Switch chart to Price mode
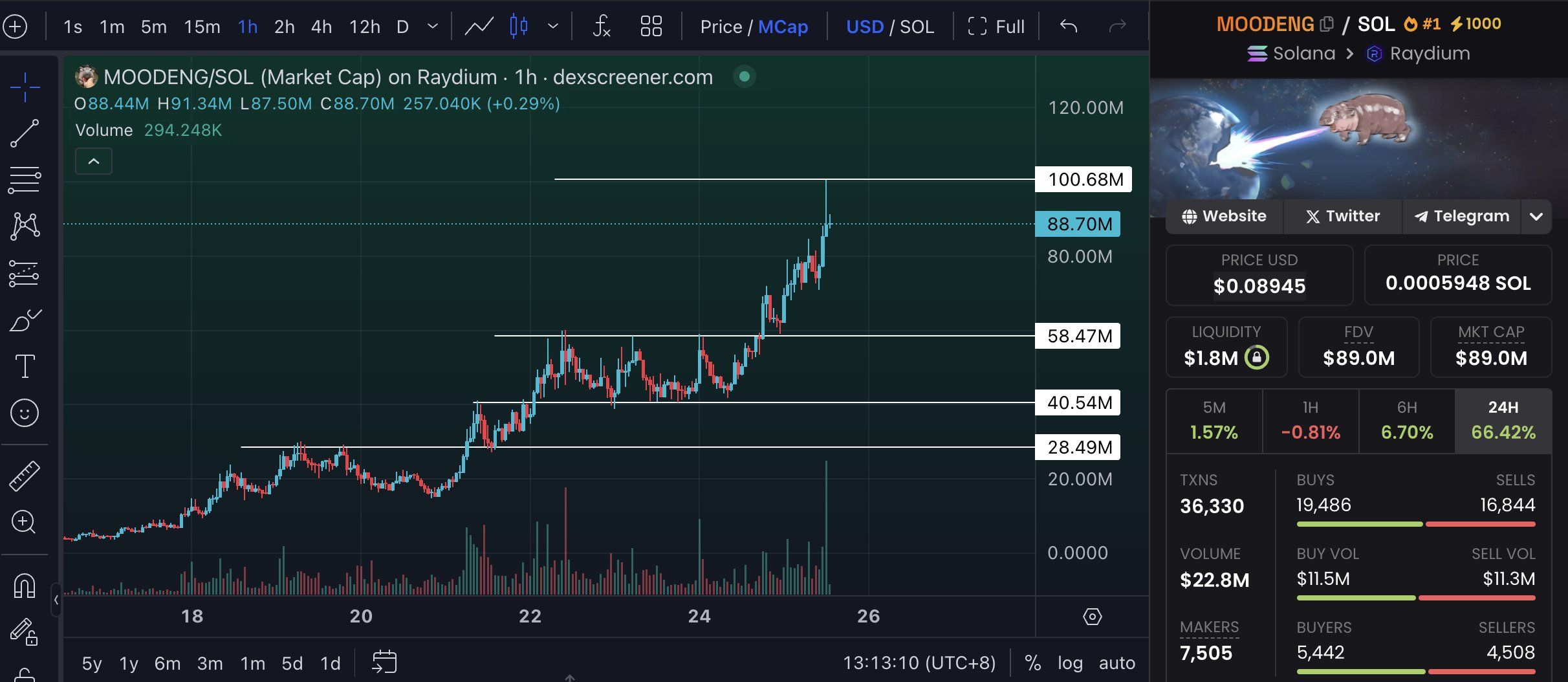This screenshot has width=1568, height=682. (721, 27)
